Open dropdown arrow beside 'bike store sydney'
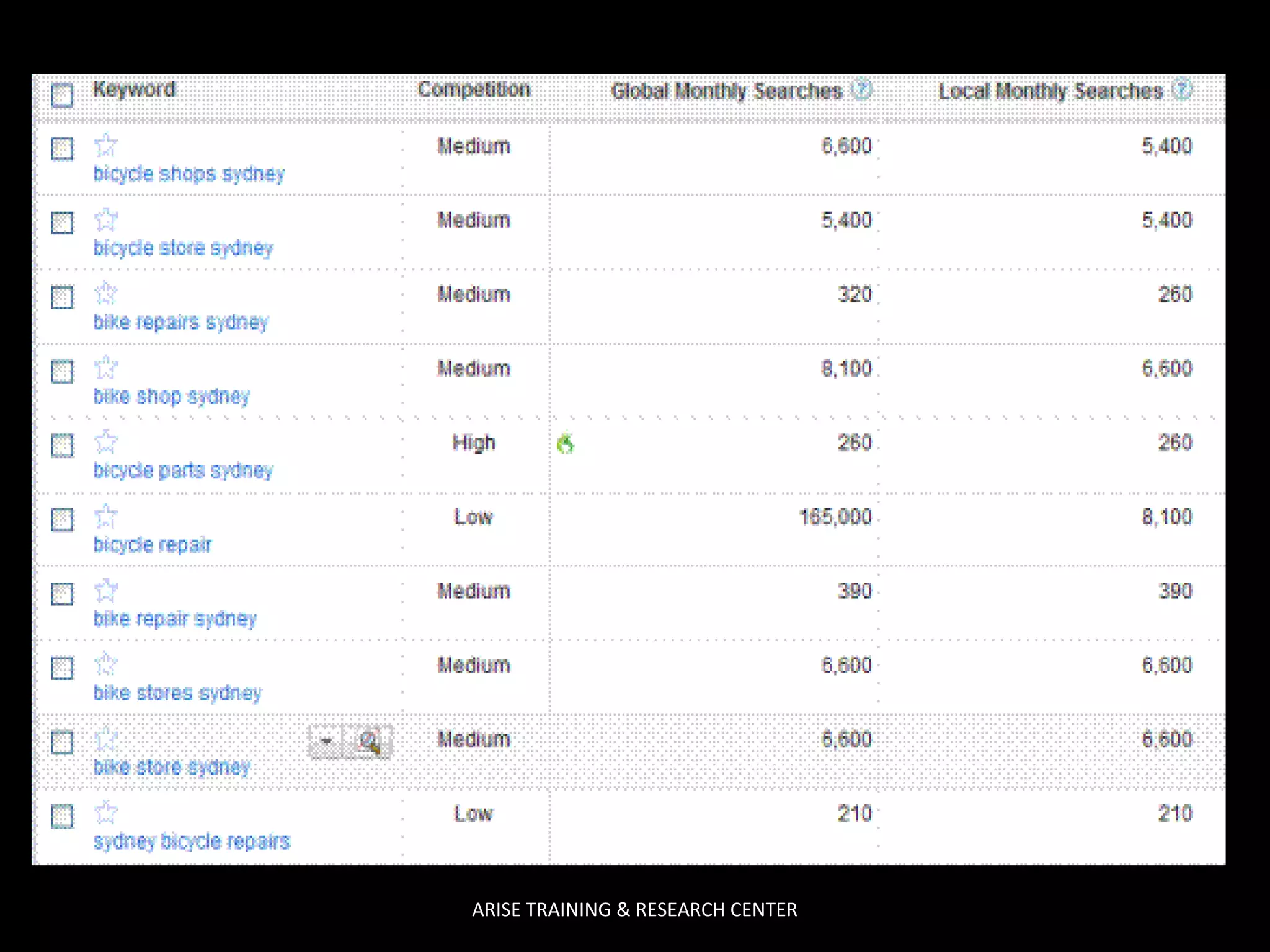Screen dimensions: 1270x952 click(x=326, y=741)
